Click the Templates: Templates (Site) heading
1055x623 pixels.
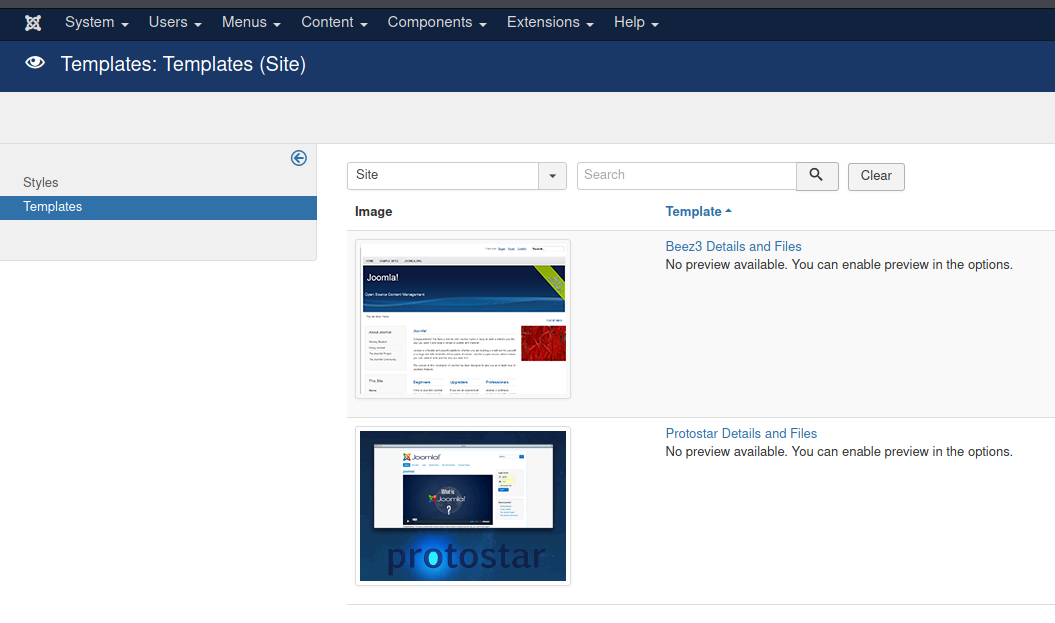[x=183, y=64]
